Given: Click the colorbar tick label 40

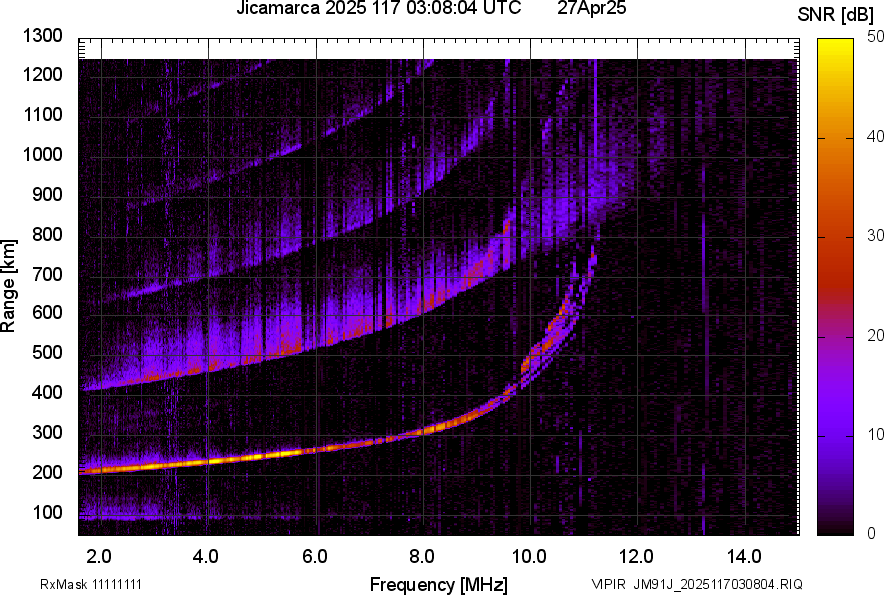Looking at the screenshot, I should pos(876,136).
